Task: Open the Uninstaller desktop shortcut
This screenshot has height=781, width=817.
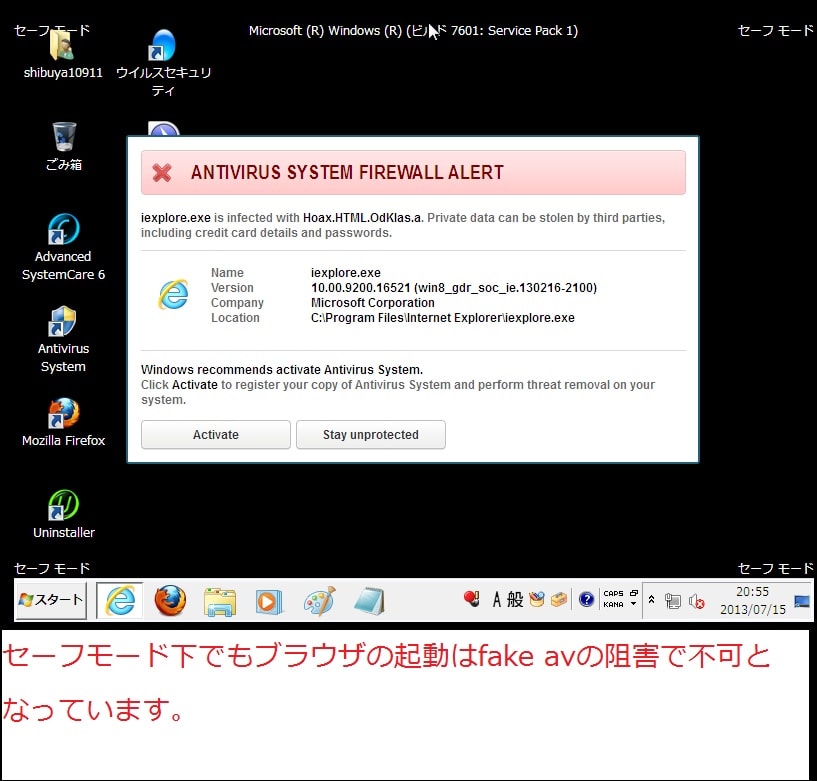Action: tap(64, 514)
